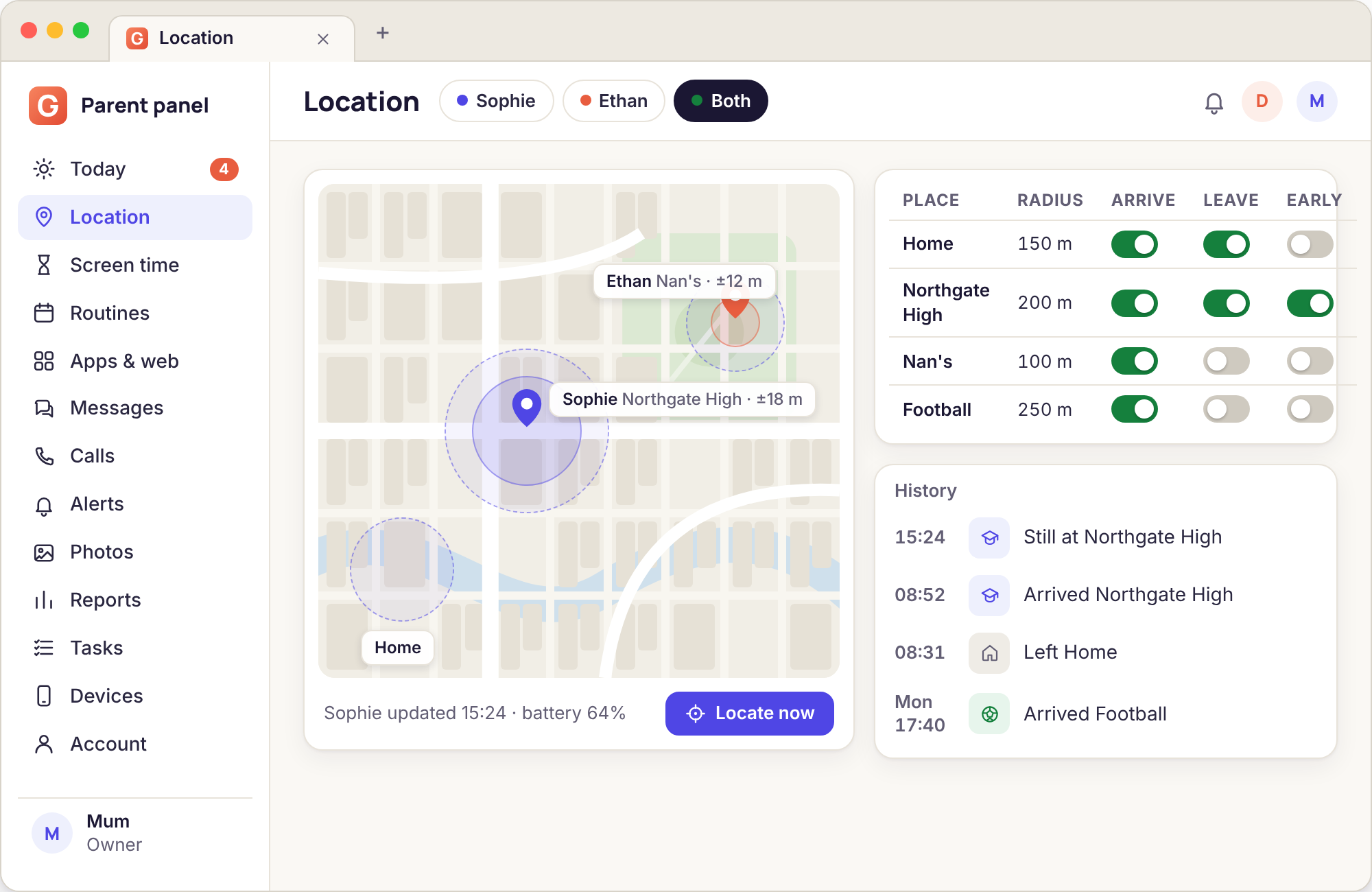Switch to the Location browser tab
1372x892 pixels.
(232, 38)
